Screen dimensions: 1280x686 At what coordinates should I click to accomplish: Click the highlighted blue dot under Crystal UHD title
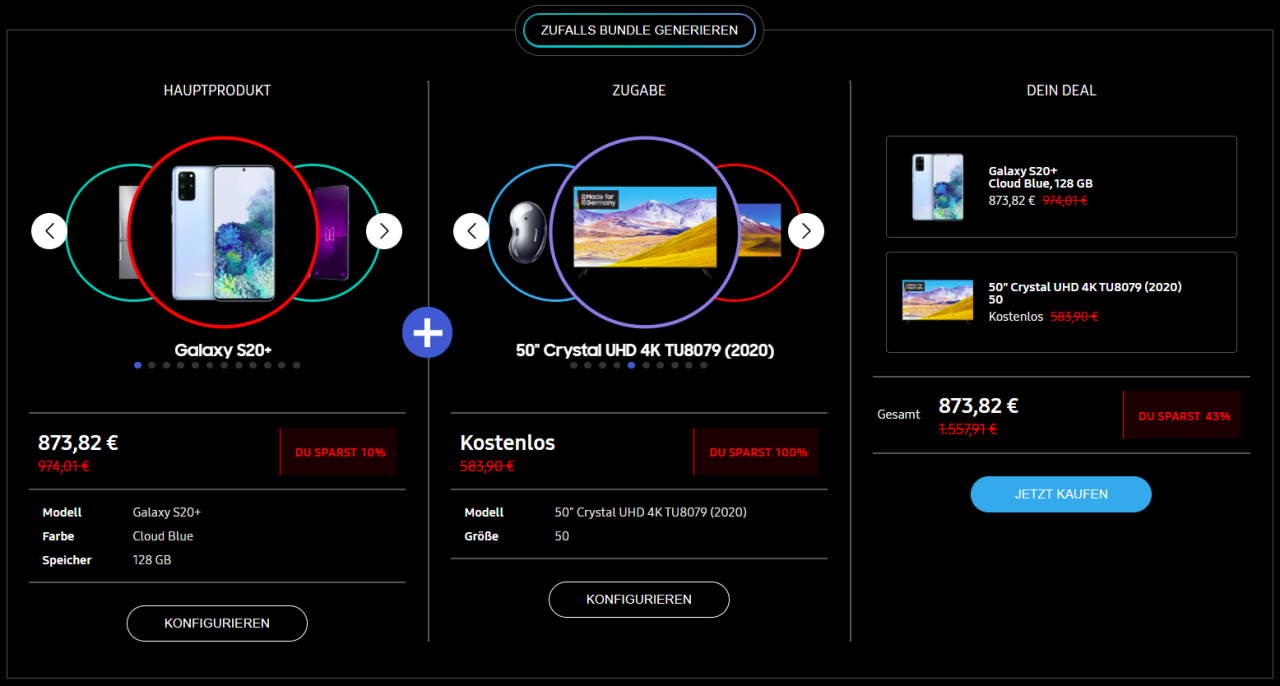click(x=631, y=365)
